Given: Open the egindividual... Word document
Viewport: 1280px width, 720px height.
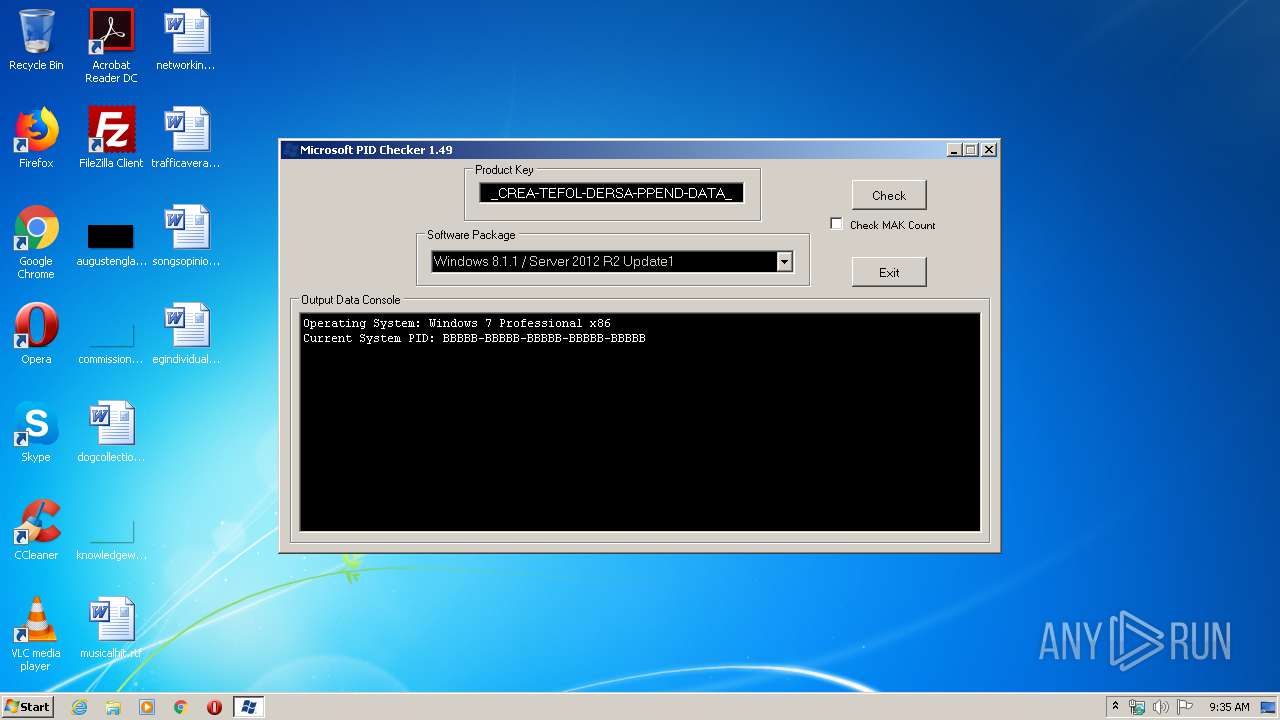Looking at the screenshot, I should 186,334.
